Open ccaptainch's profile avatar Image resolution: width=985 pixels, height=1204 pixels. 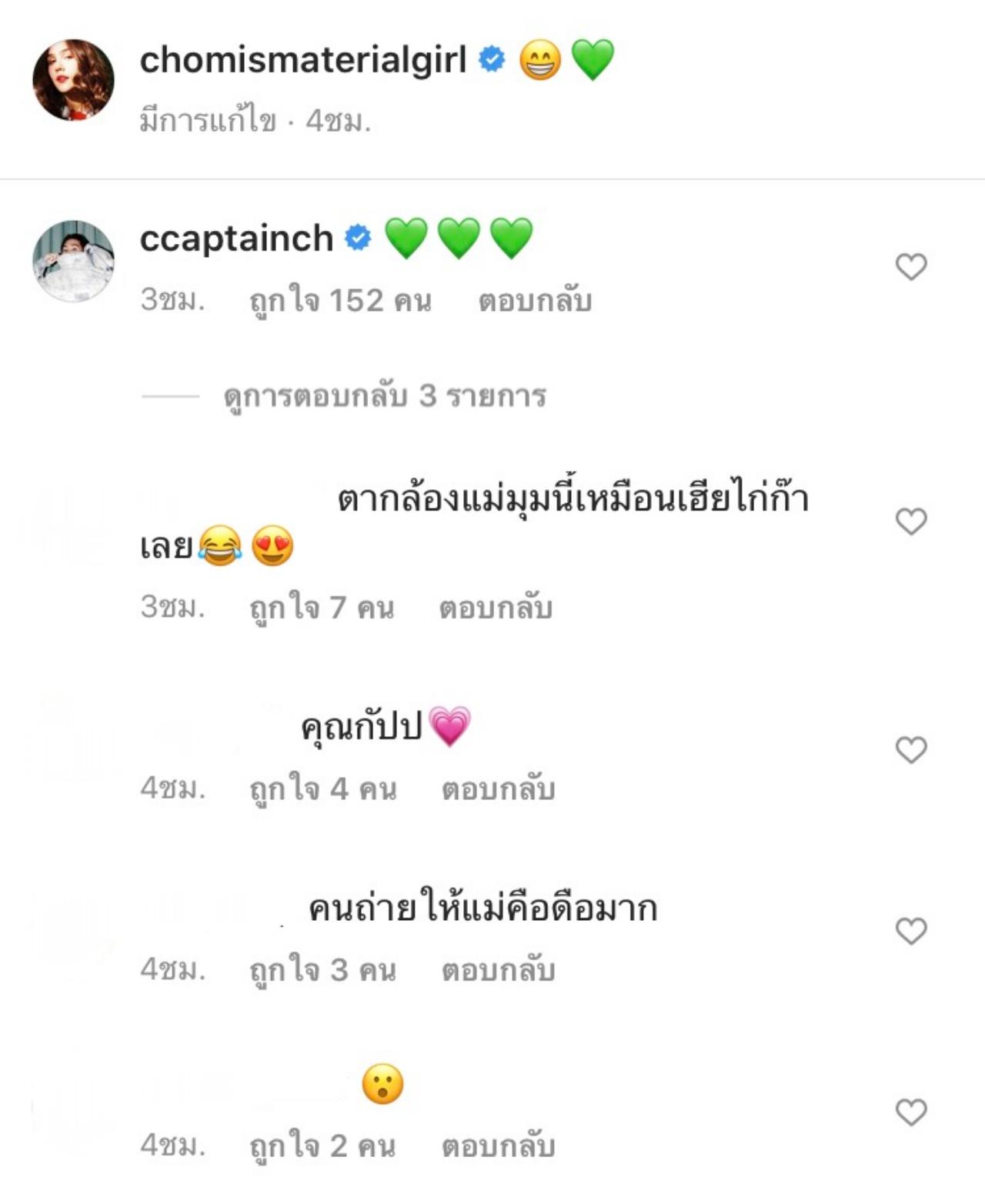tap(73, 260)
